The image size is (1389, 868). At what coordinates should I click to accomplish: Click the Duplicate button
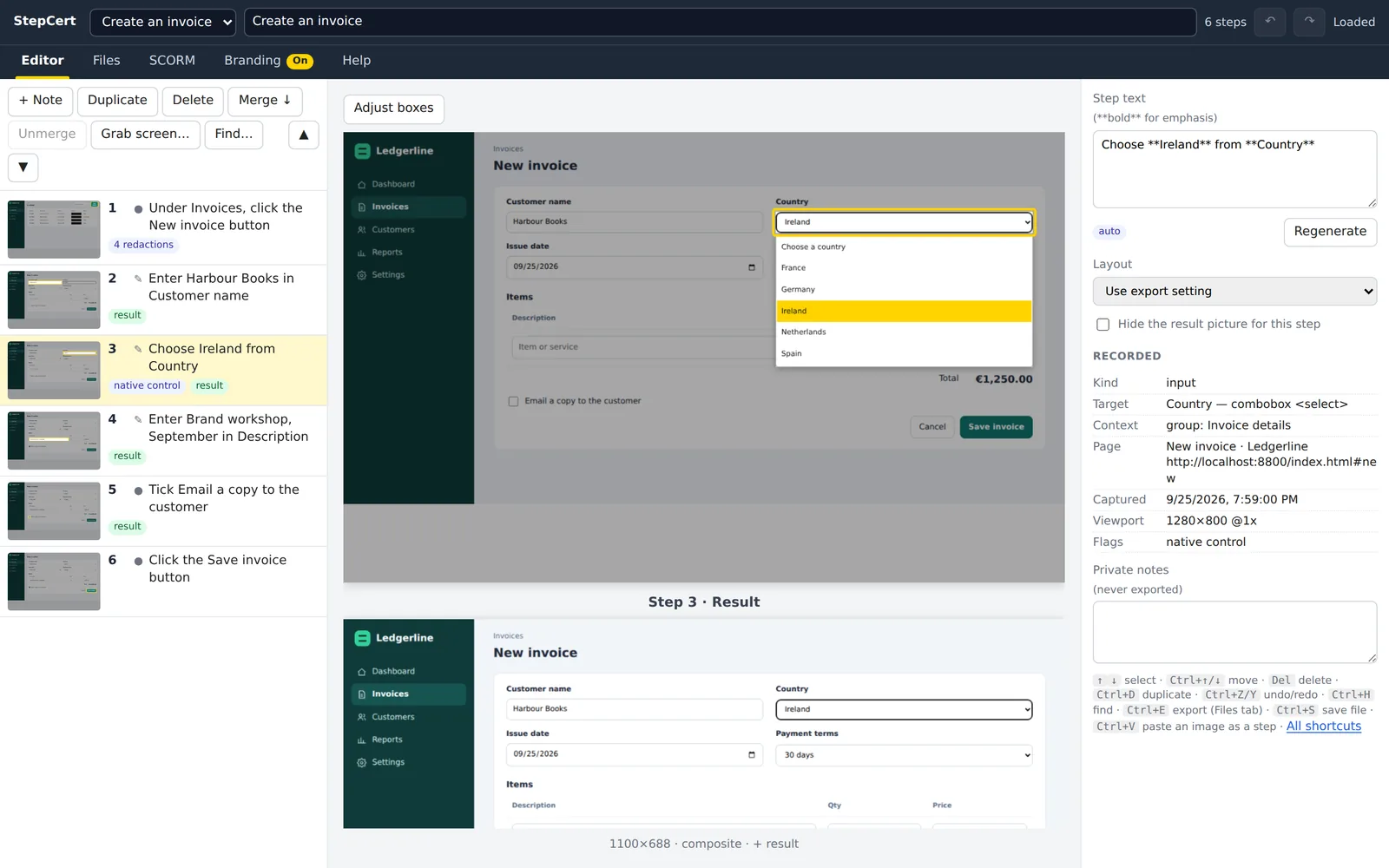[x=117, y=101]
